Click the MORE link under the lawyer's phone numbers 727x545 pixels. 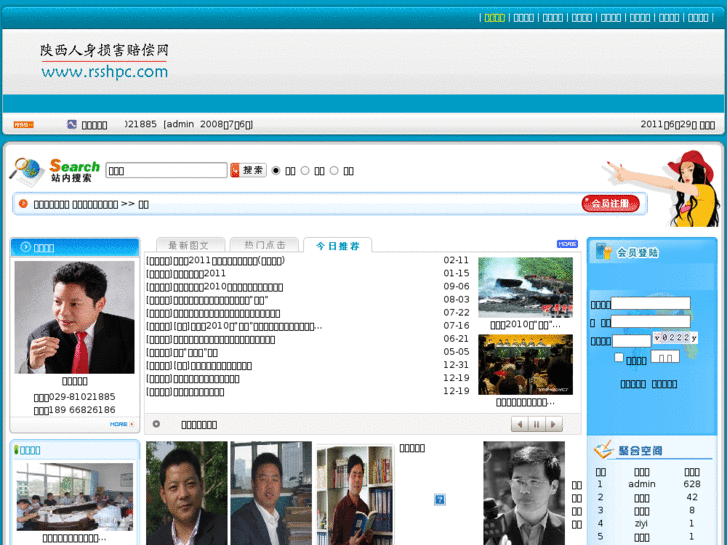pyautogui.click(x=121, y=424)
